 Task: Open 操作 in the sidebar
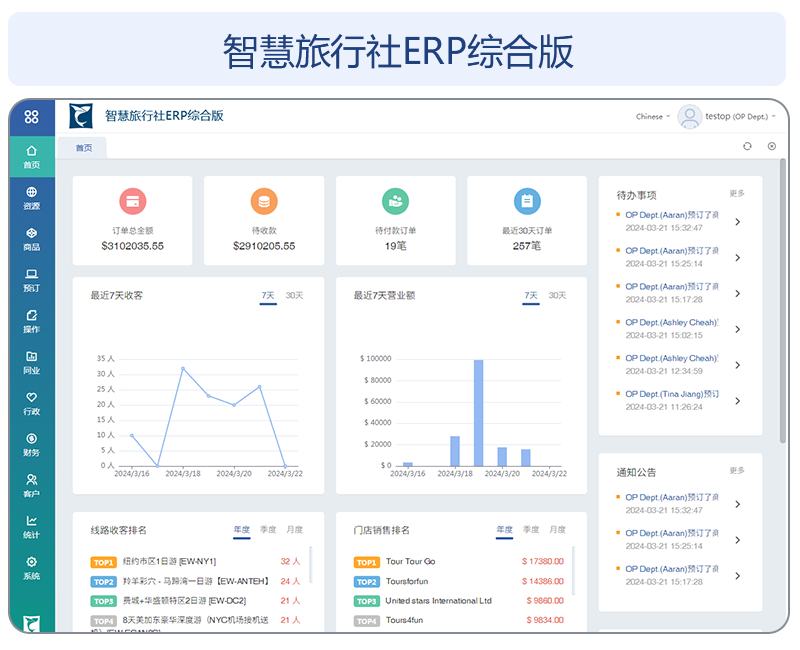32,321
